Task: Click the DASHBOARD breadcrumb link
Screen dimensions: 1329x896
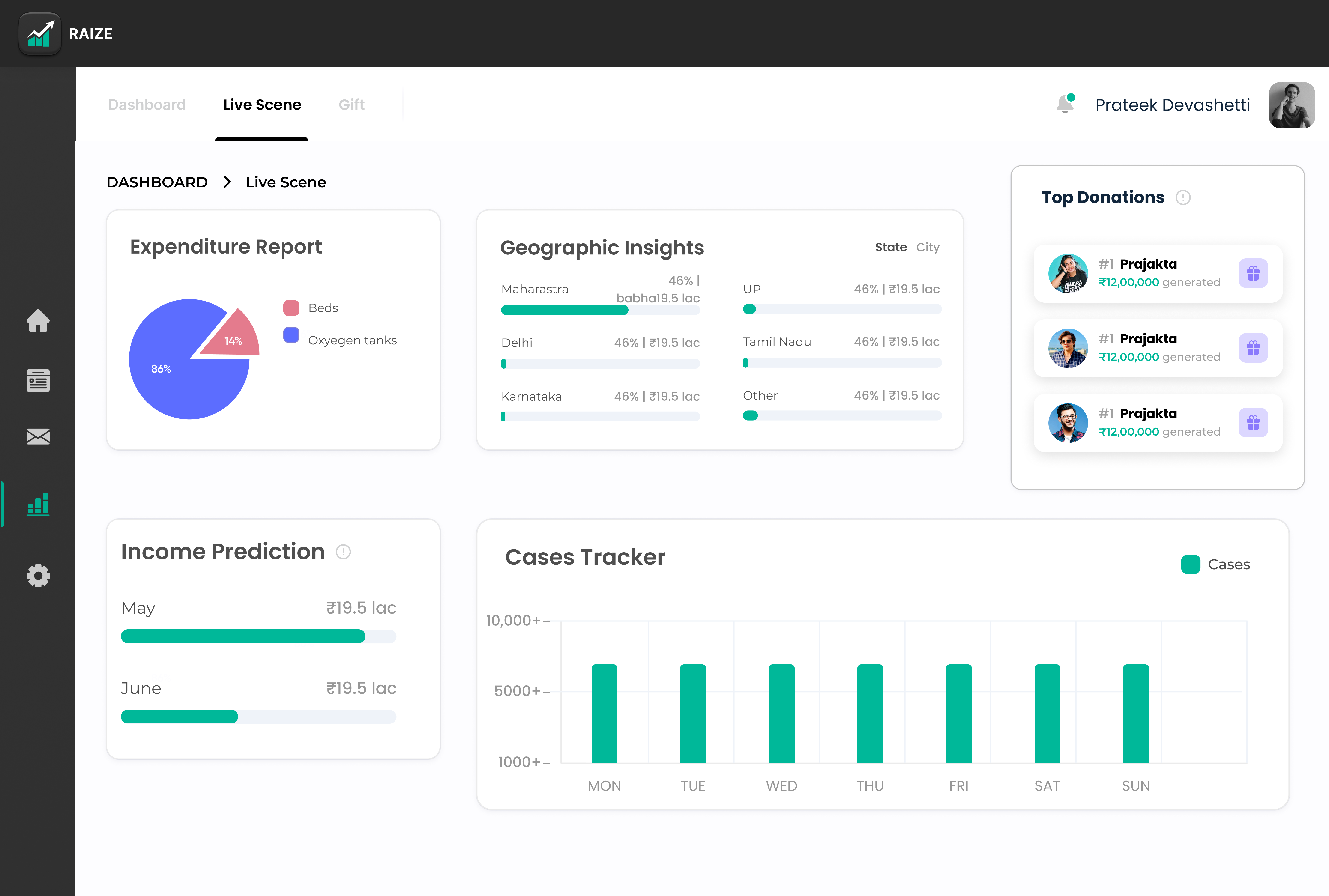Action: coord(157,182)
